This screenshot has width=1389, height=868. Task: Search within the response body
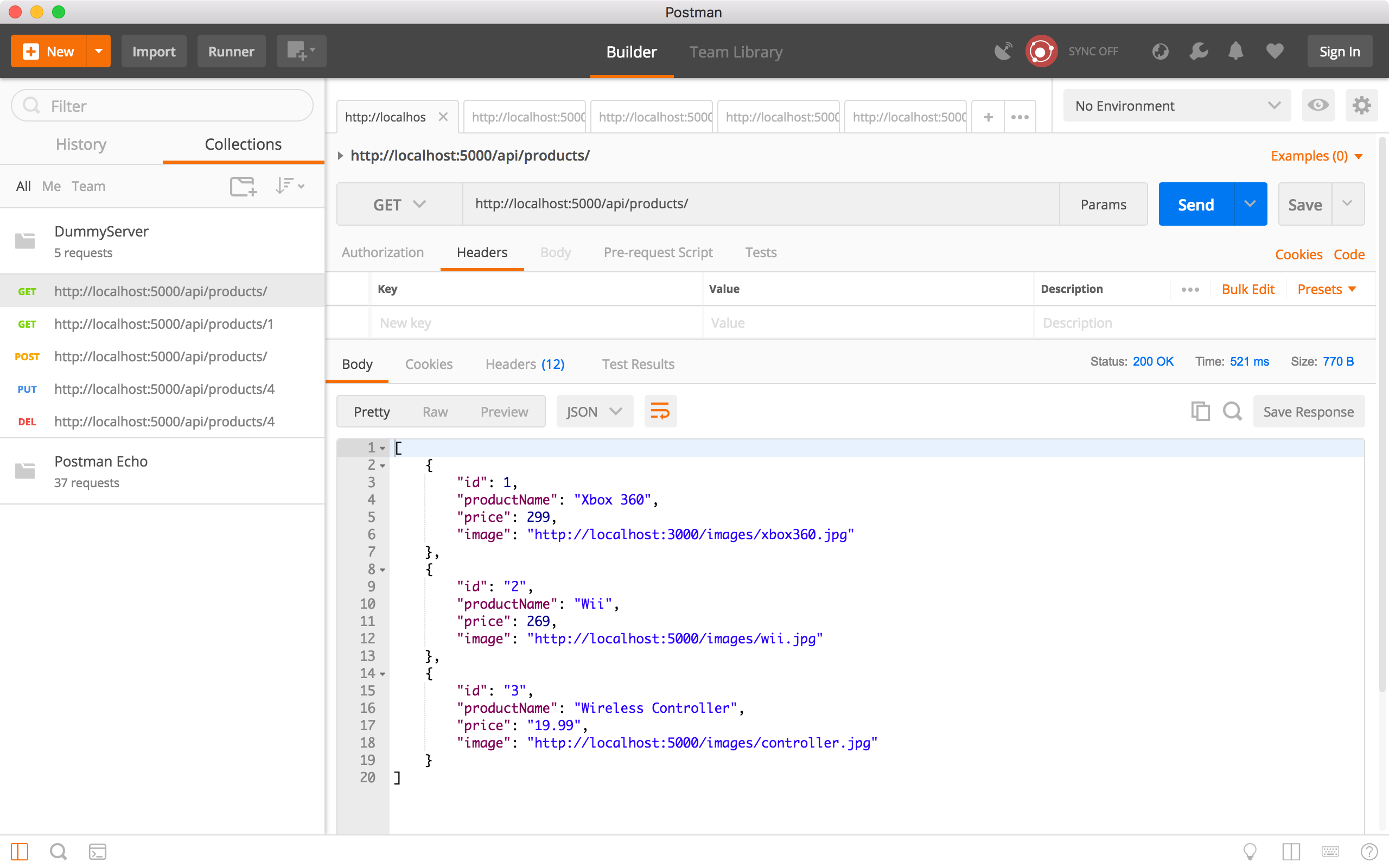click(x=1232, y=412)
